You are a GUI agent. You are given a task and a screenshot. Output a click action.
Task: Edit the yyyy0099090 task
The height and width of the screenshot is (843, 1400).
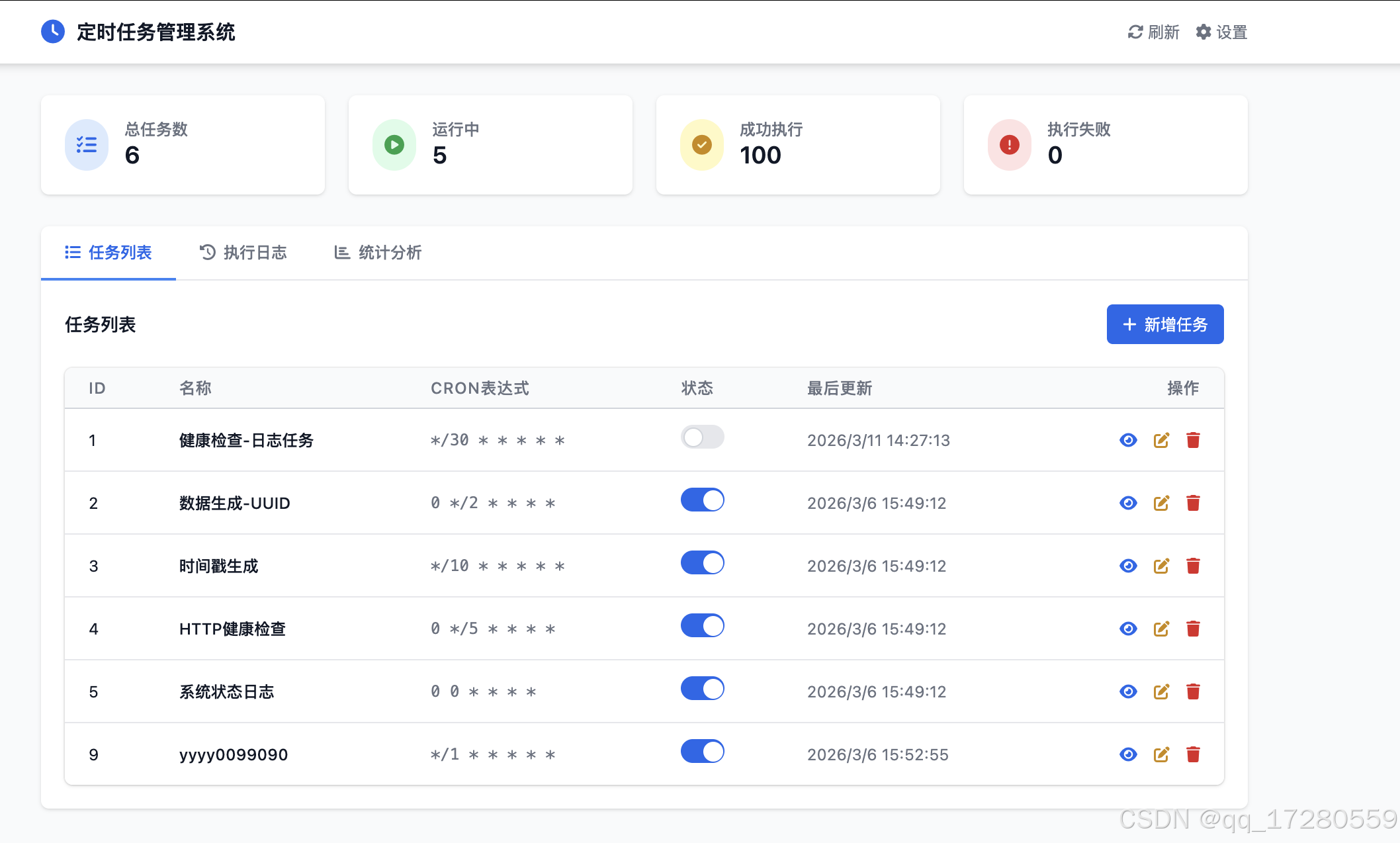coord(1161,754)
